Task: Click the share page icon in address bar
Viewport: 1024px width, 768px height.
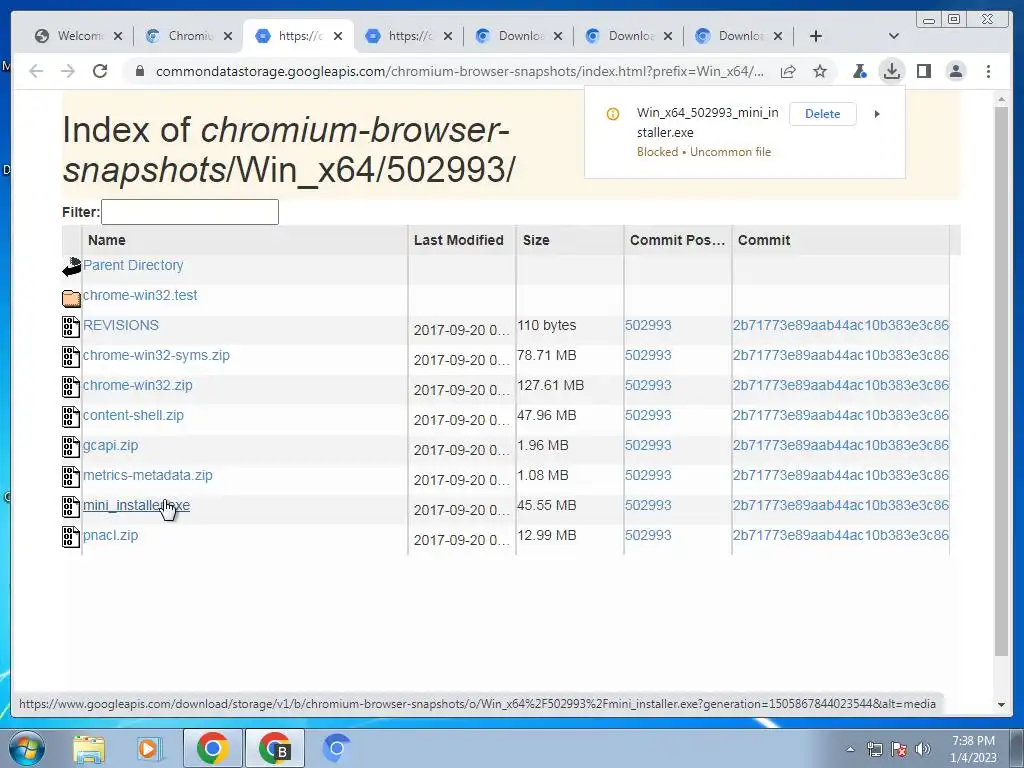Action: [788, 71]
